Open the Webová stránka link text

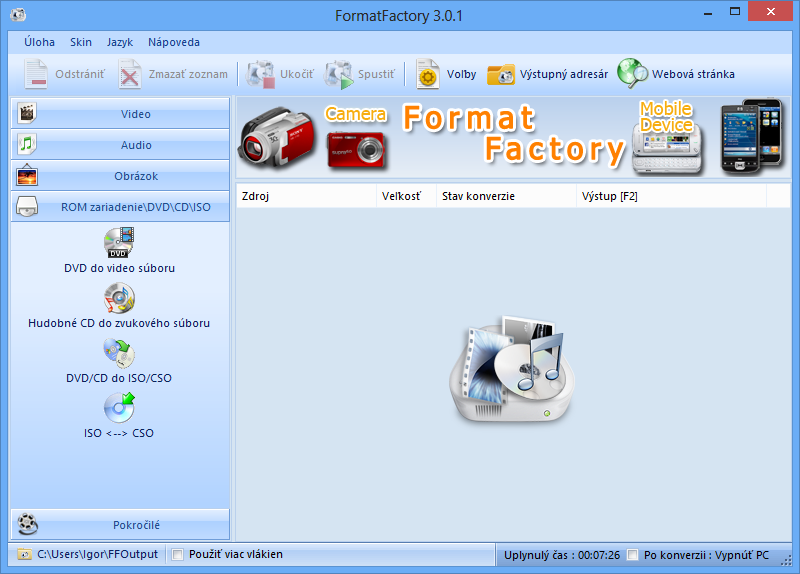click(693, 74)
